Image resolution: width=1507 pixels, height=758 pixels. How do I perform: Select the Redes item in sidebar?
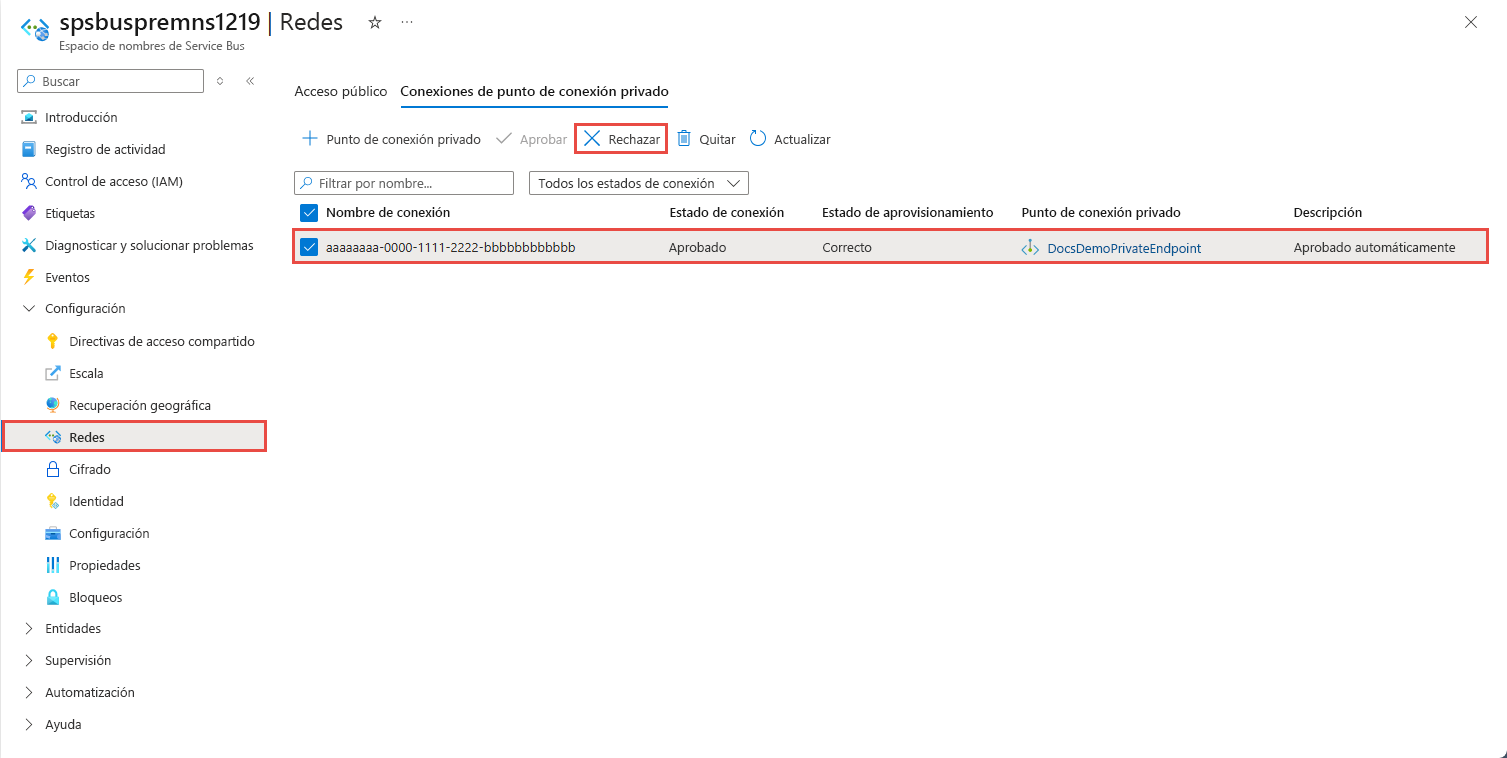coord(133,437)
